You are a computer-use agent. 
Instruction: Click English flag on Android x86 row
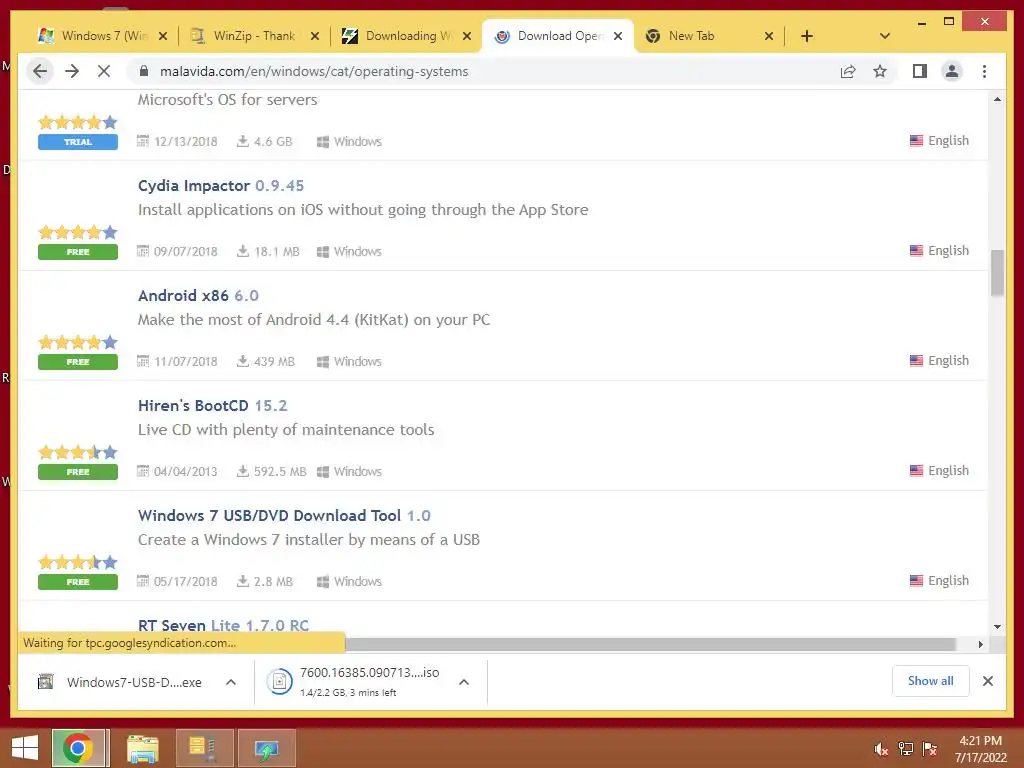(916, 360)
